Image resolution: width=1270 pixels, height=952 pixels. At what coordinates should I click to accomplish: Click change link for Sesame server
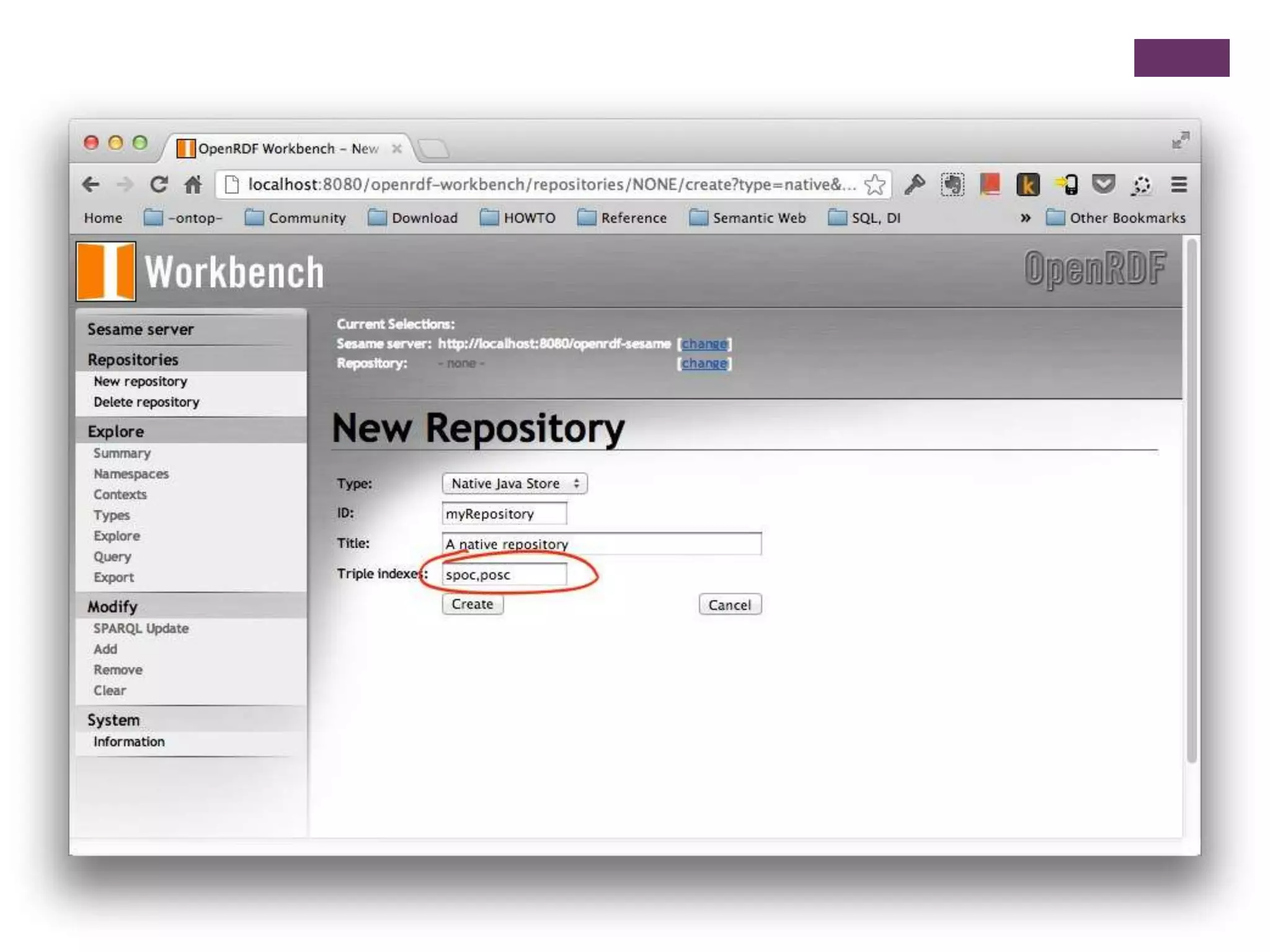point(704,344)
